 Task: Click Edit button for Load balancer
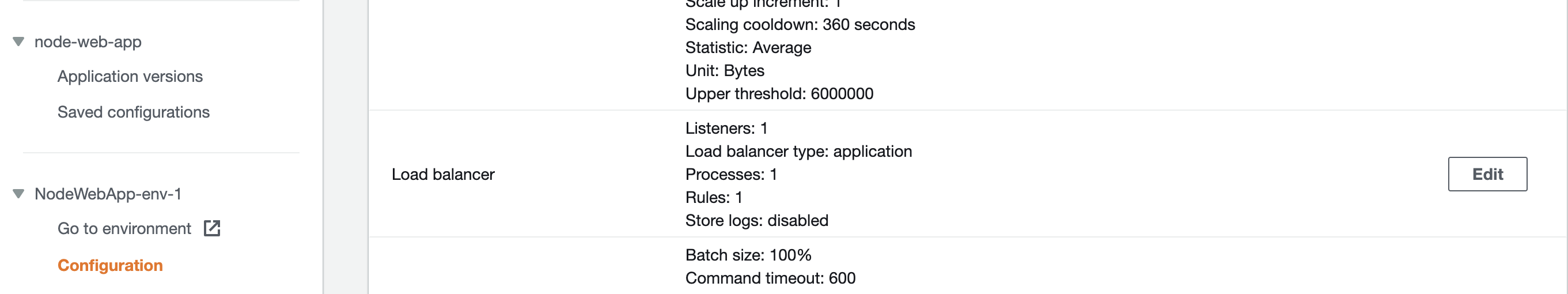click(1486, 175)
